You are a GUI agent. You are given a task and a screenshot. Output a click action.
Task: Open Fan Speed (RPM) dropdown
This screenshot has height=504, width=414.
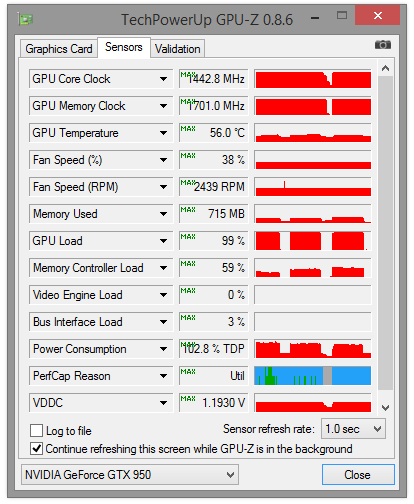(x=163, y=187)
